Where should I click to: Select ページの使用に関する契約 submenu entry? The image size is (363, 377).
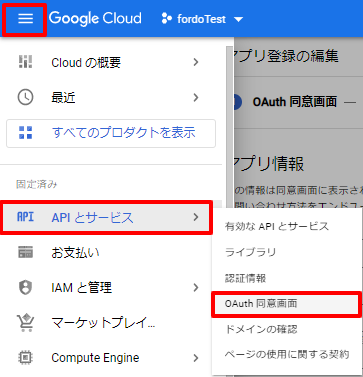tap(287, 354)
